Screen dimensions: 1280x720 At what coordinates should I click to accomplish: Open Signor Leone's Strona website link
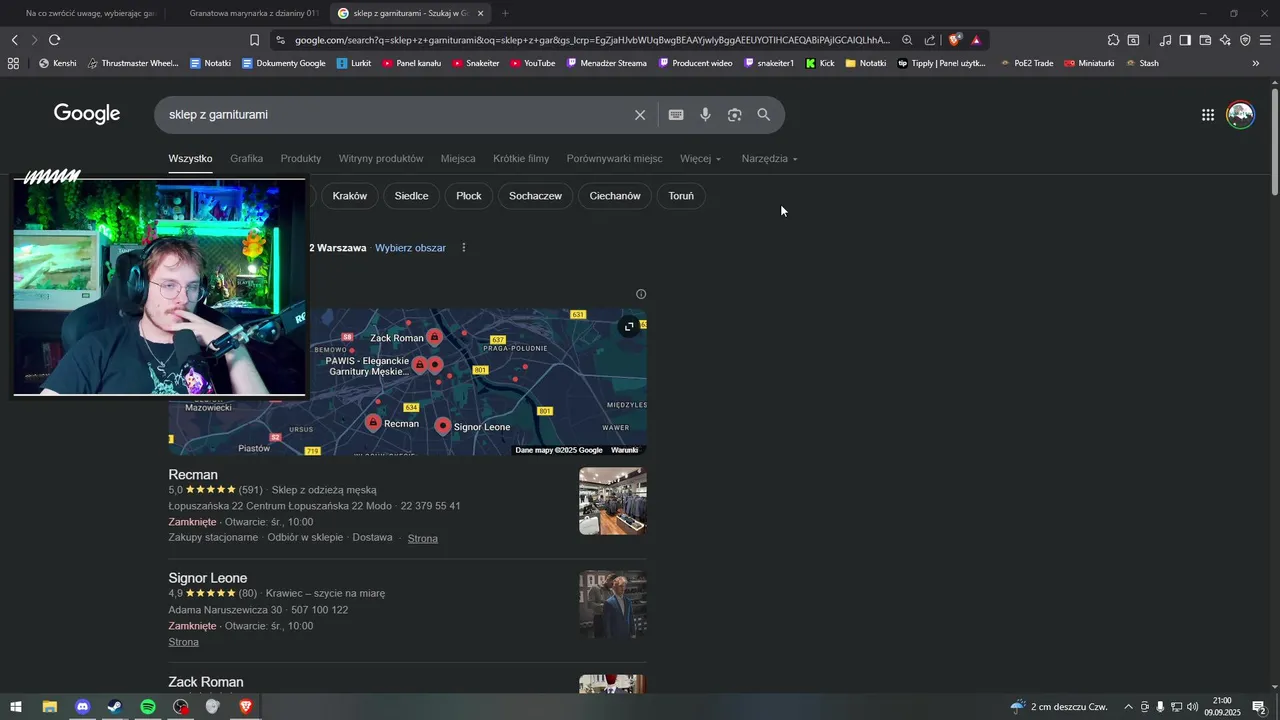click(184, 642)
